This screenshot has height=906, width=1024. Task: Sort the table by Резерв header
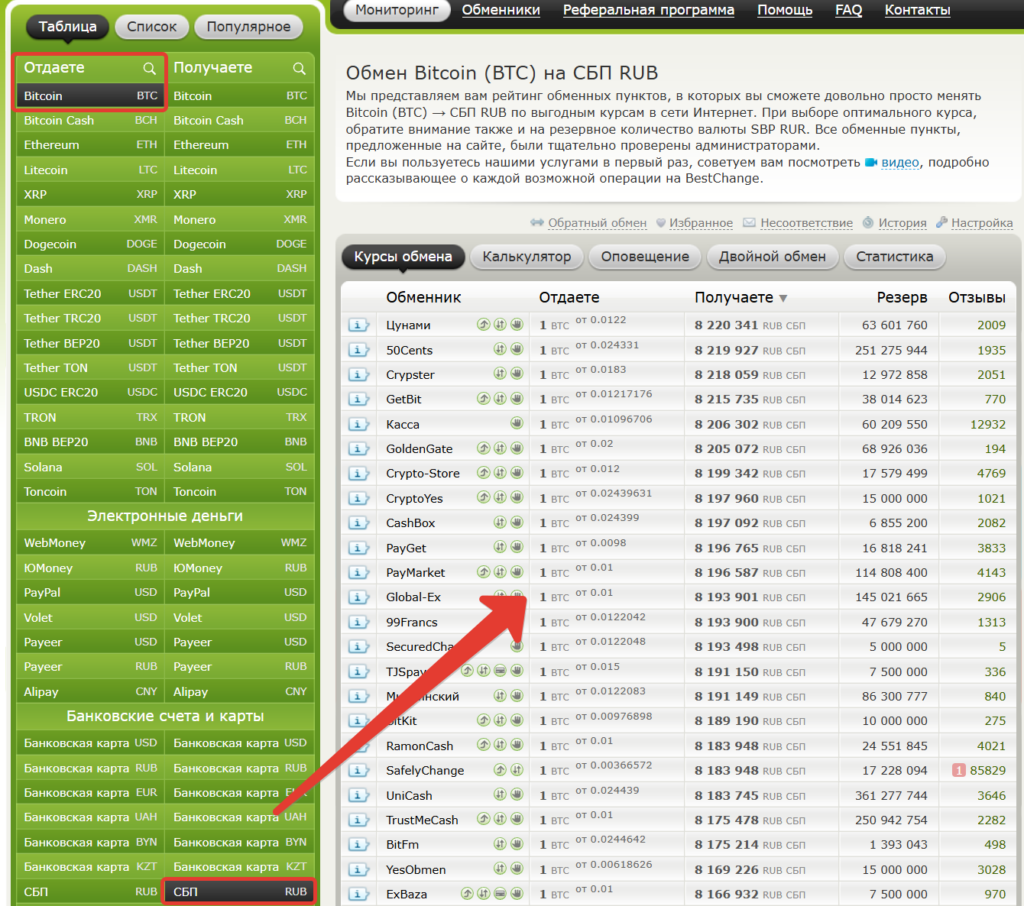click(902, 297)
